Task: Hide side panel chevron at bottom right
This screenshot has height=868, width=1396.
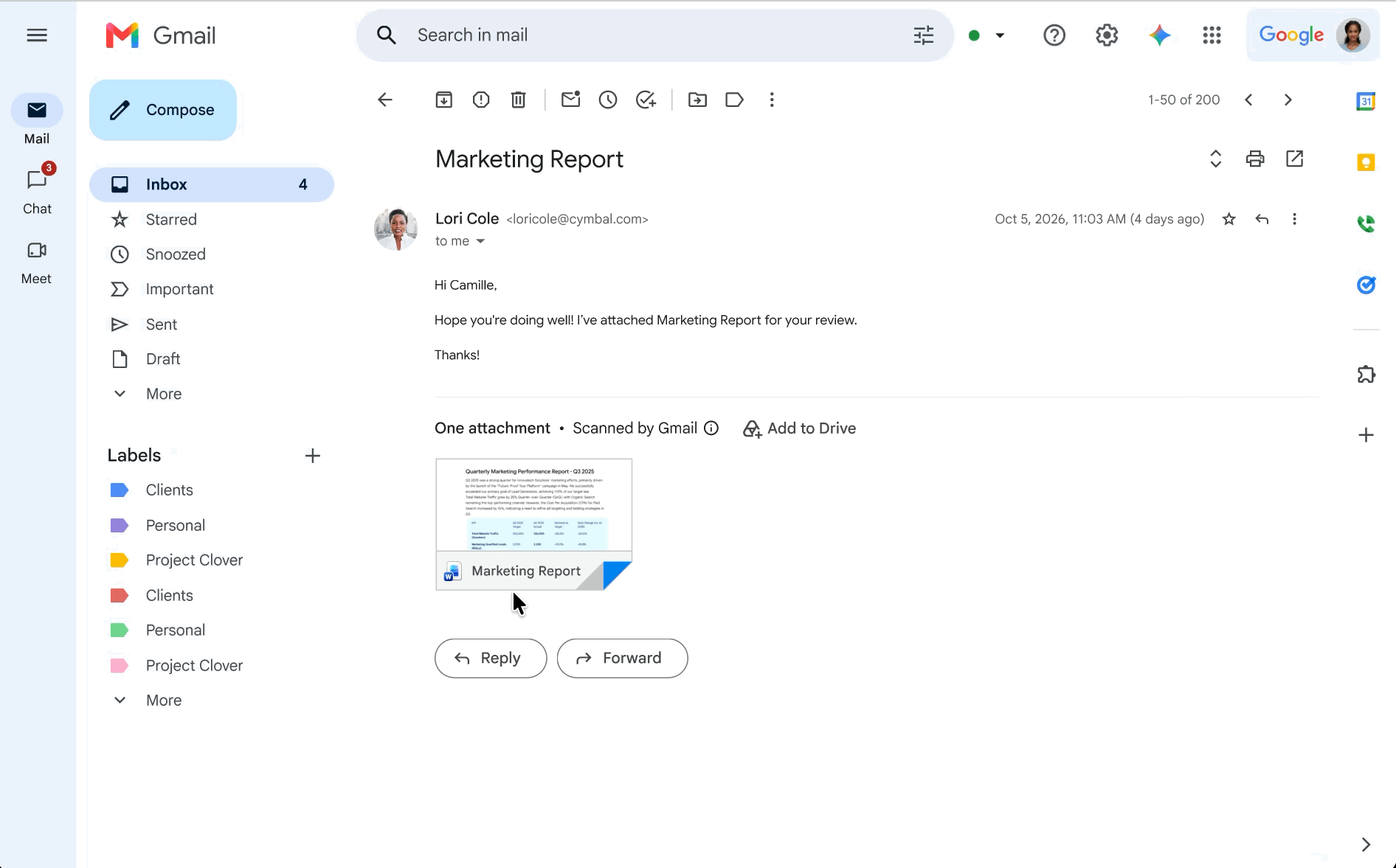Action: (1366, 844)
